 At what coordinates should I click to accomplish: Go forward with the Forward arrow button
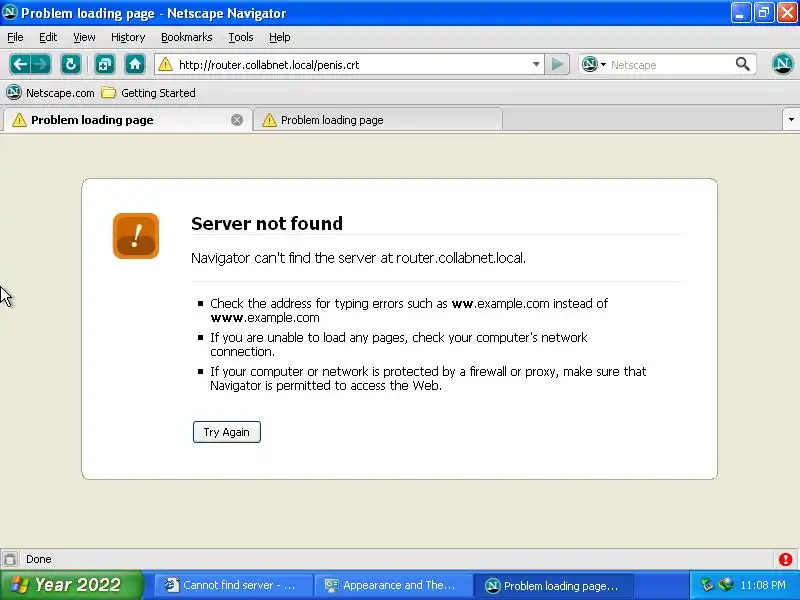41,64
